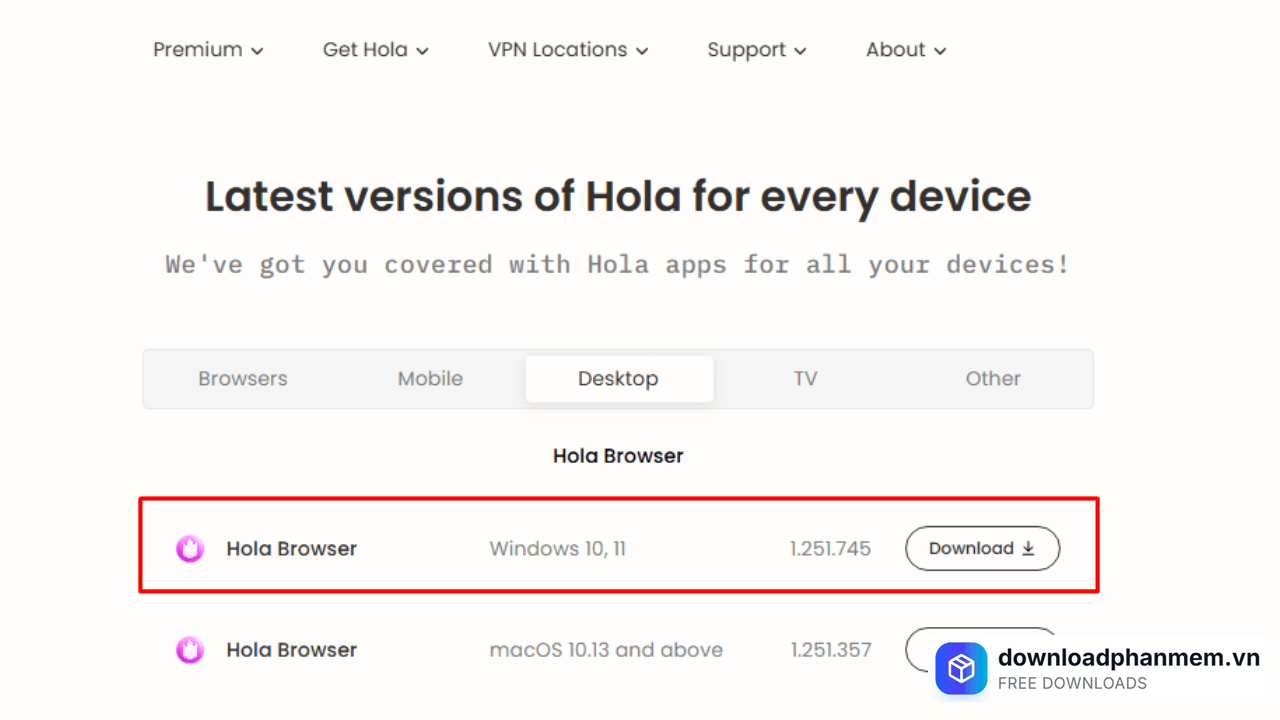Click the Hola Browser icon in the Windows row
This screenshot has width=1280, height=720.
click(x=189, y=548)
